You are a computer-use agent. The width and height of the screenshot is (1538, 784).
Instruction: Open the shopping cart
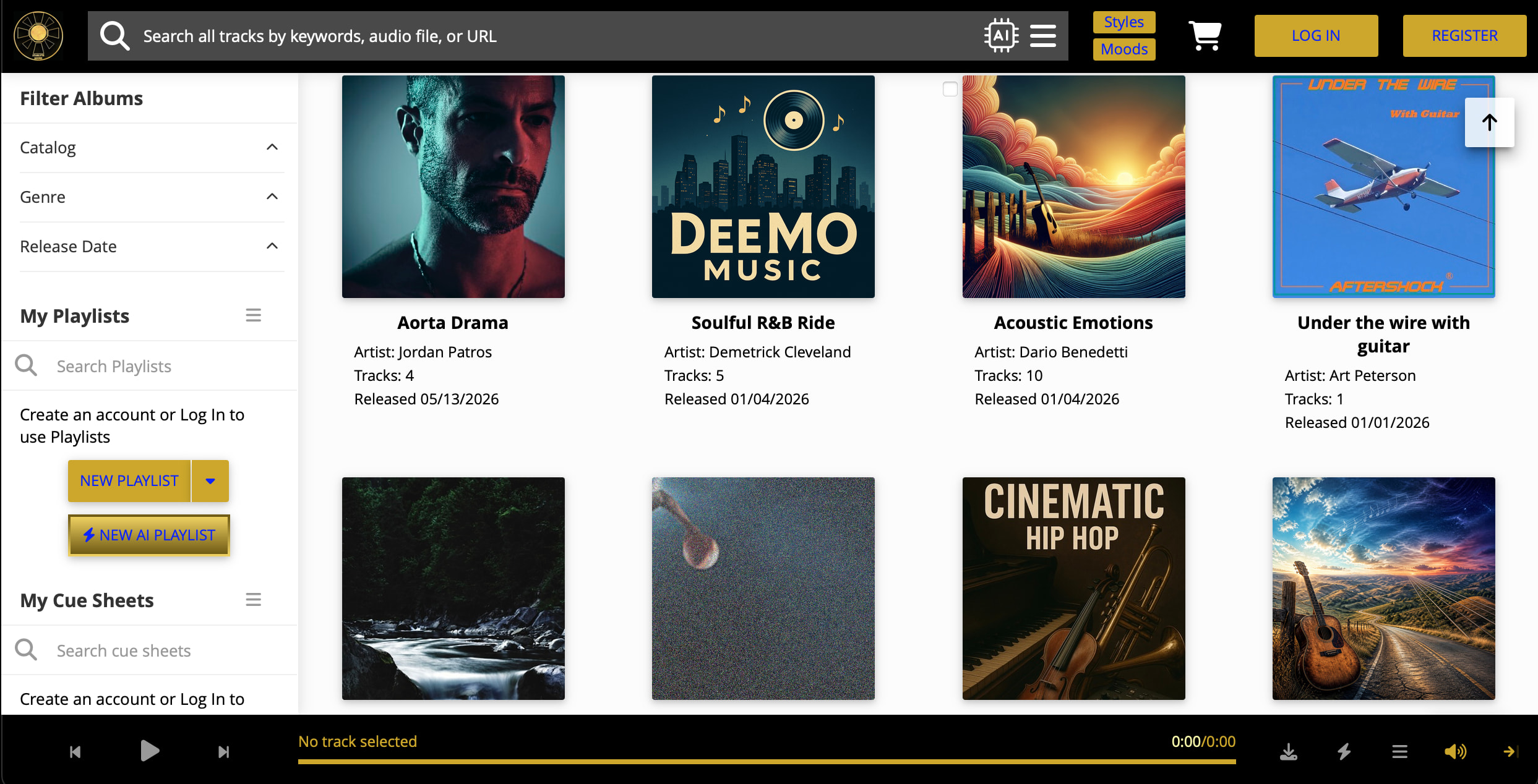(1205, 35)
